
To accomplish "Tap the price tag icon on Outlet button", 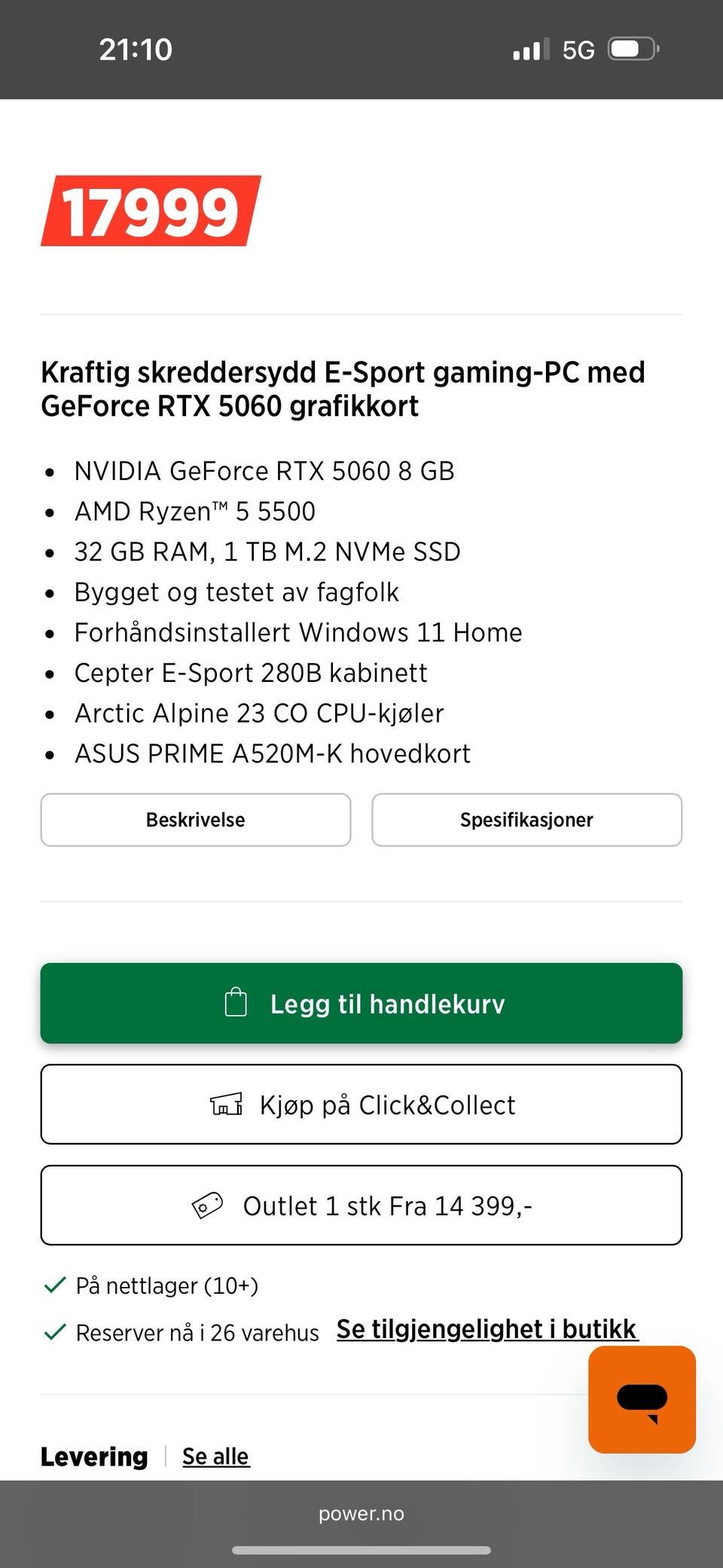I will [x=207, y=1206].
